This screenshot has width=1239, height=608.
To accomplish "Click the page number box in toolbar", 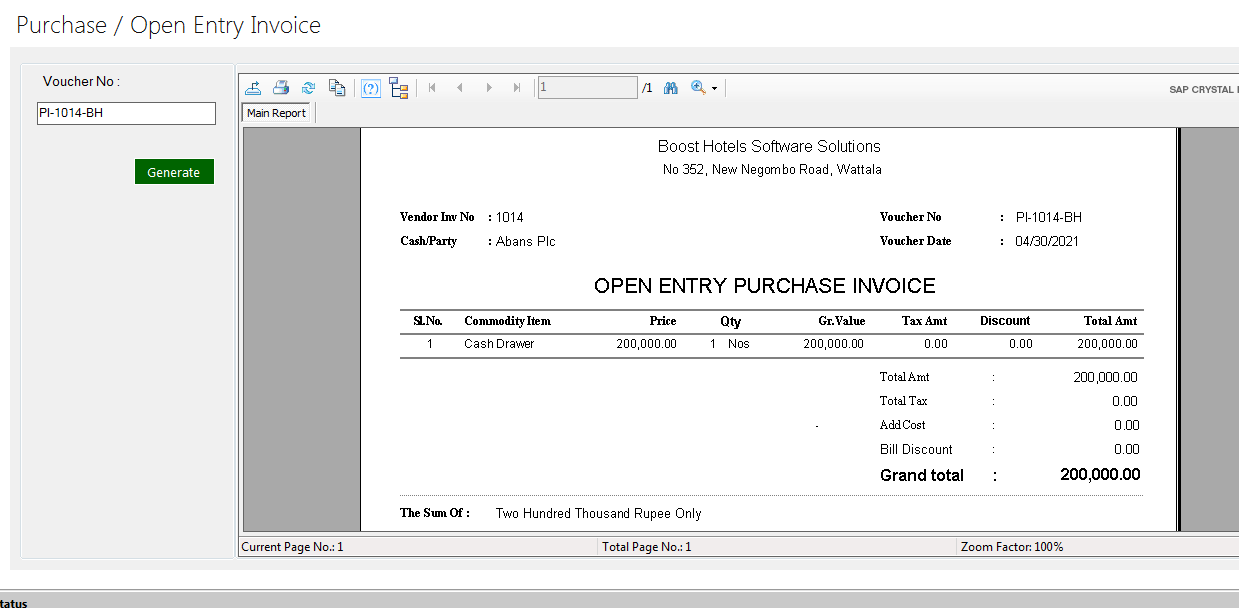I will [587, 88].
